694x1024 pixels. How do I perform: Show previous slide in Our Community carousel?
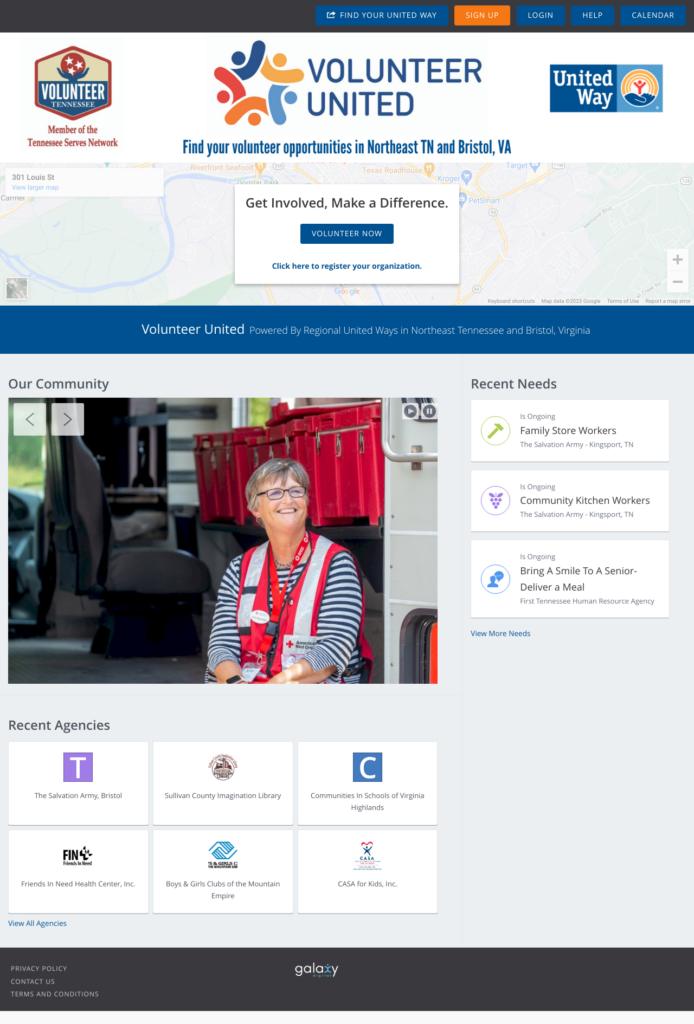[30, 419]
